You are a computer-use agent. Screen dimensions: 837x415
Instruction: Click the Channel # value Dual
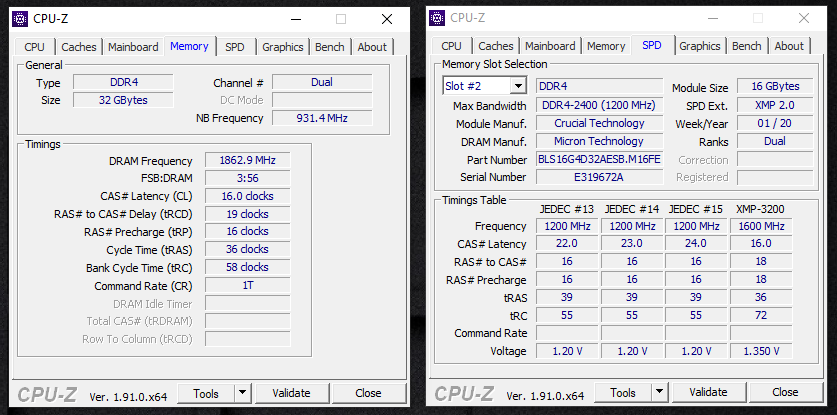point(322,82)
